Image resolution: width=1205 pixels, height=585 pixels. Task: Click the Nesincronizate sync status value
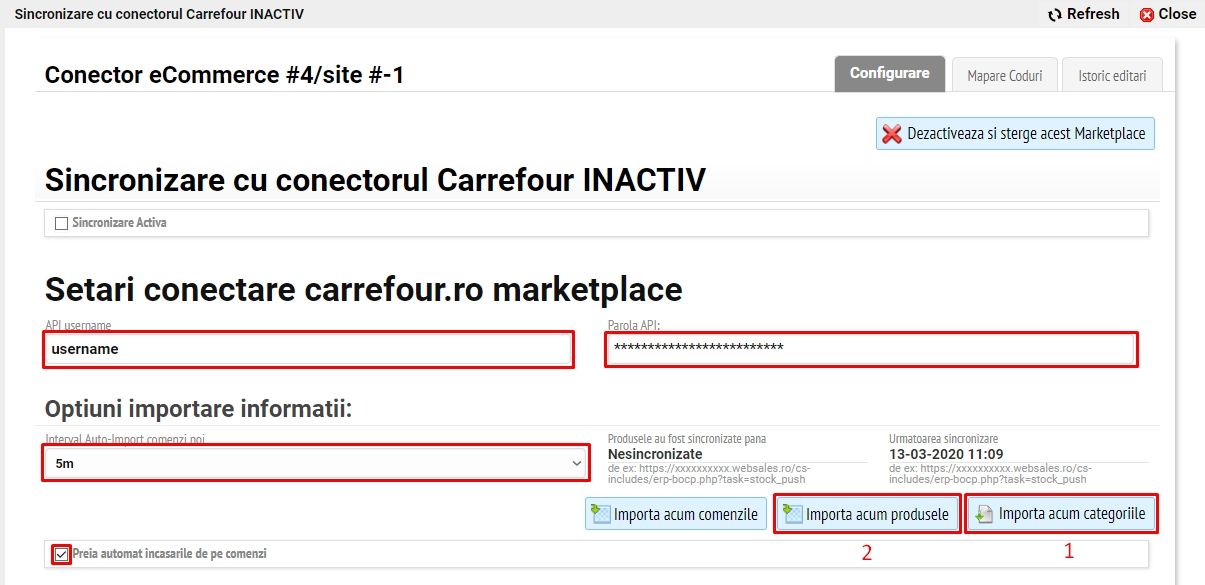[654, 454]
